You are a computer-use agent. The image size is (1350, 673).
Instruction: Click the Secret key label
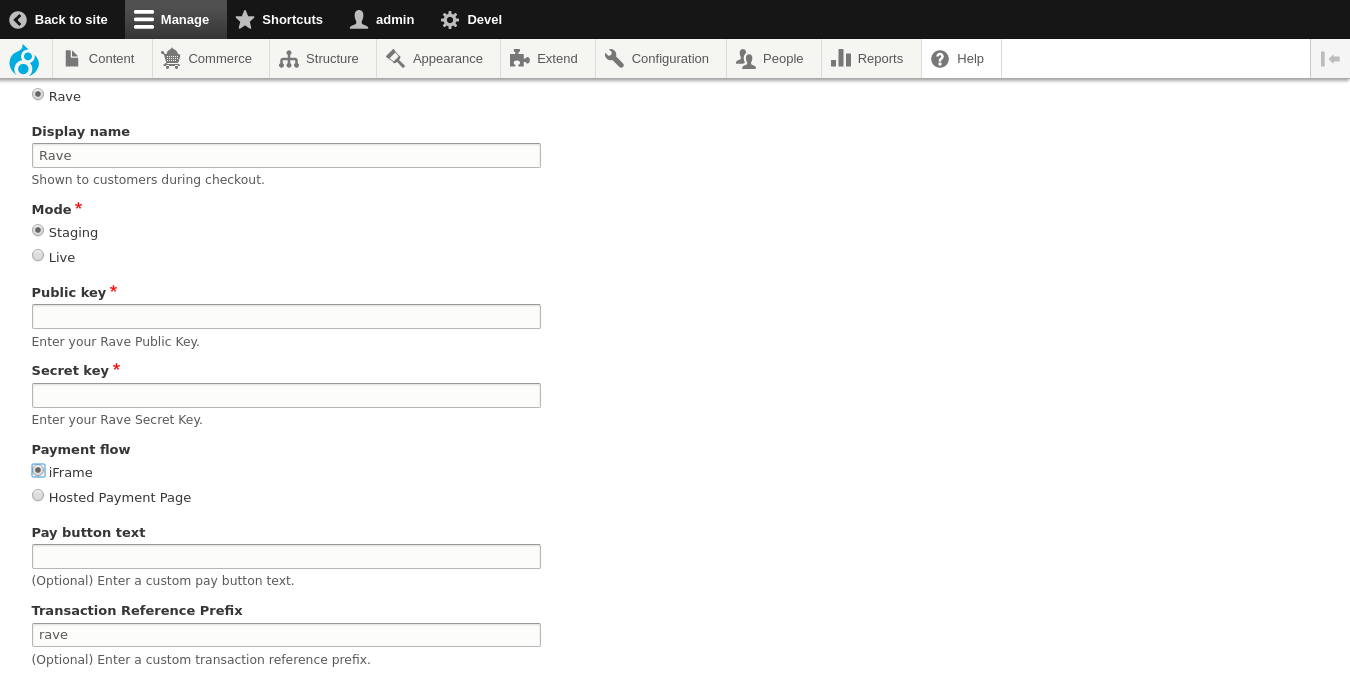pyautogui.click(x=70, y=370)
